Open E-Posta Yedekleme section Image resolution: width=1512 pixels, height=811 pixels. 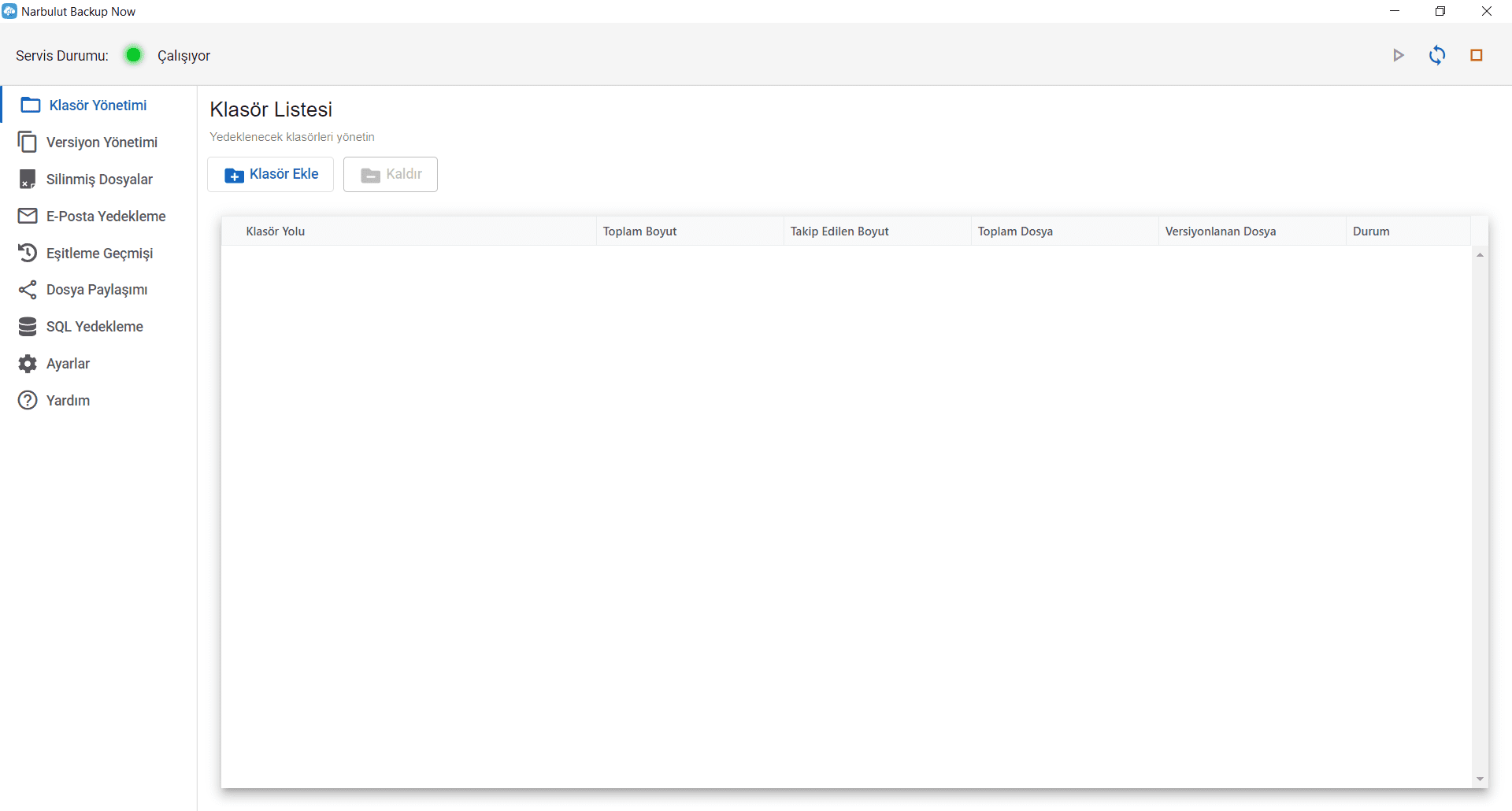[98, 216]
